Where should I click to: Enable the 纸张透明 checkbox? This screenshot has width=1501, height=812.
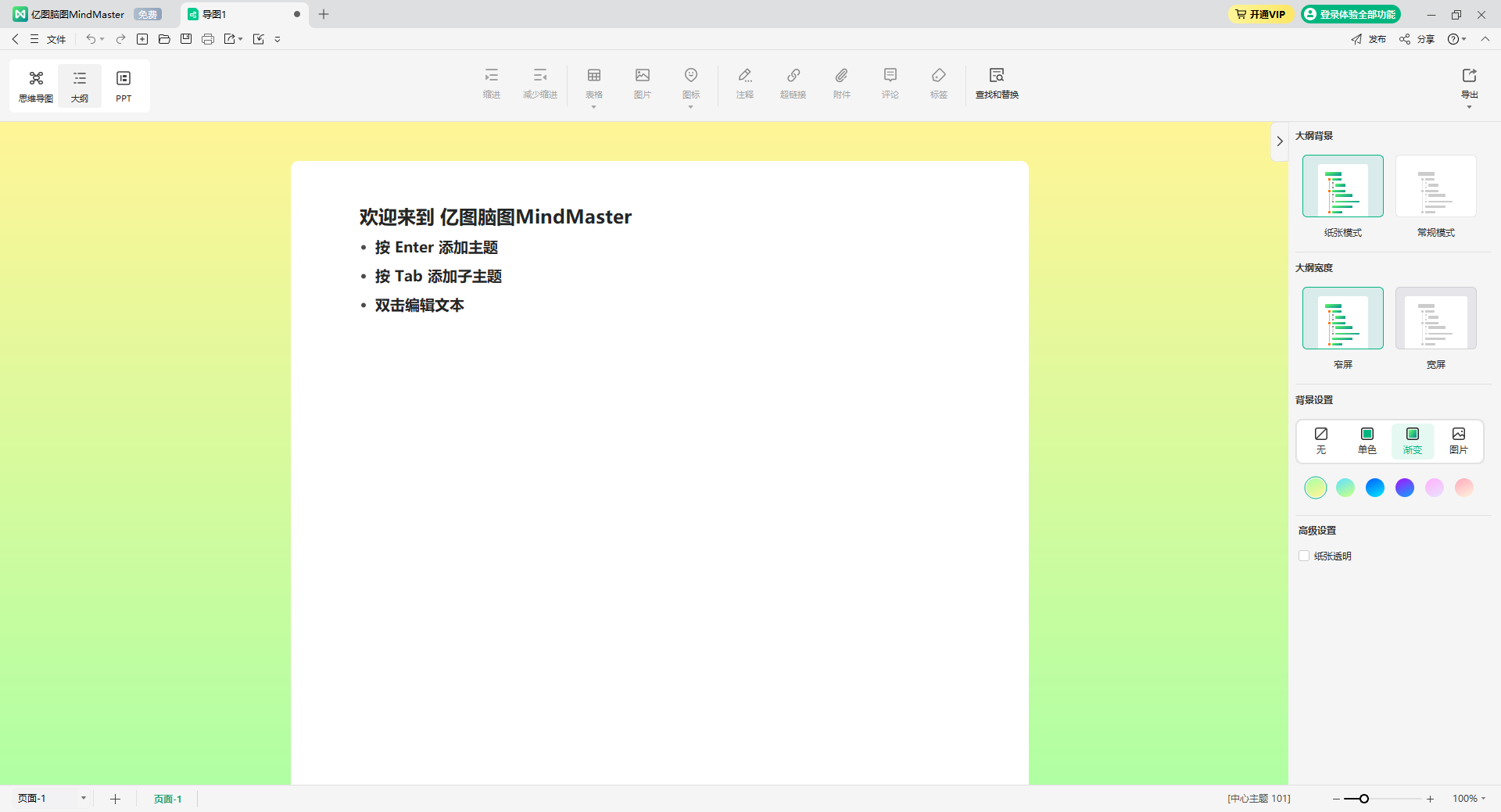[1304, 556]
